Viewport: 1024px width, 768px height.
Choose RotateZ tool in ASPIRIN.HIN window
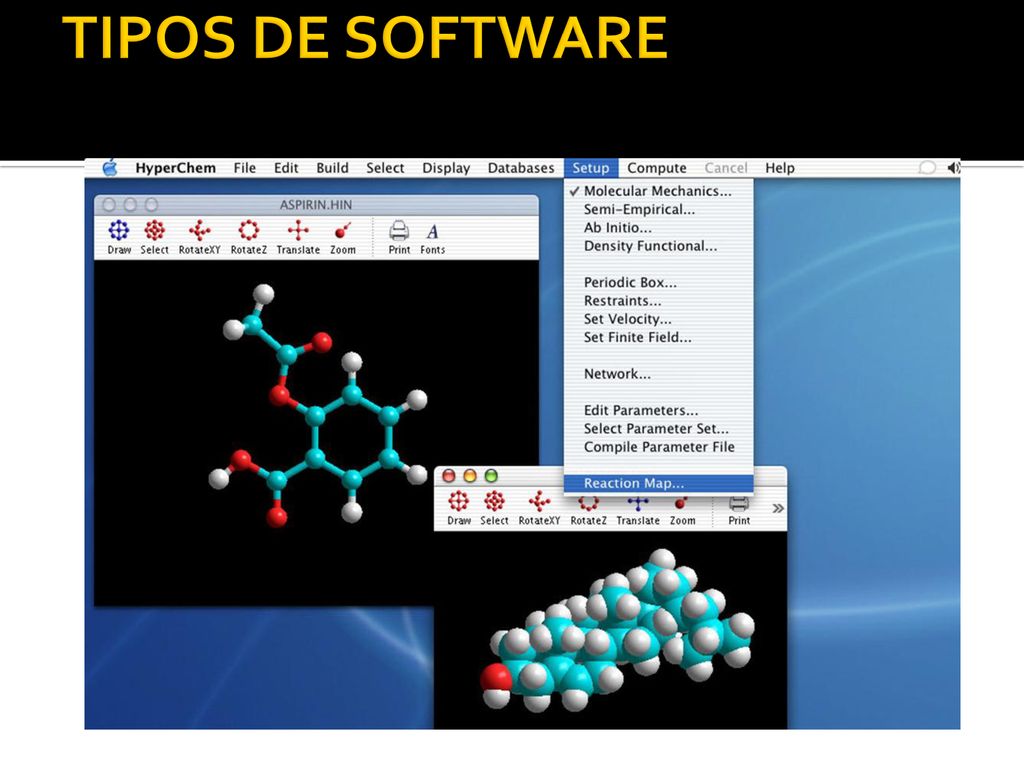click(248, 236)
